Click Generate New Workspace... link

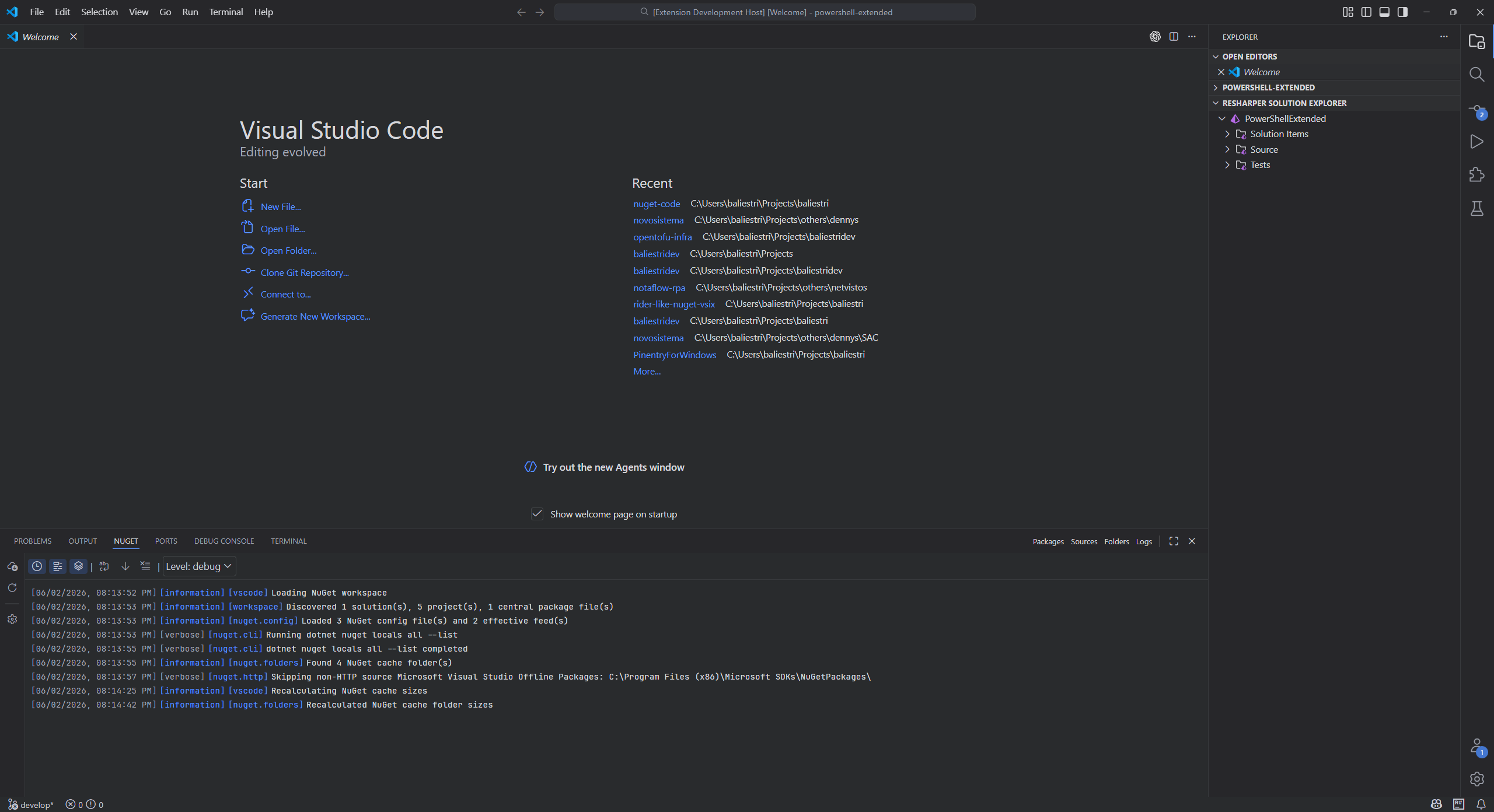[315, 316]
